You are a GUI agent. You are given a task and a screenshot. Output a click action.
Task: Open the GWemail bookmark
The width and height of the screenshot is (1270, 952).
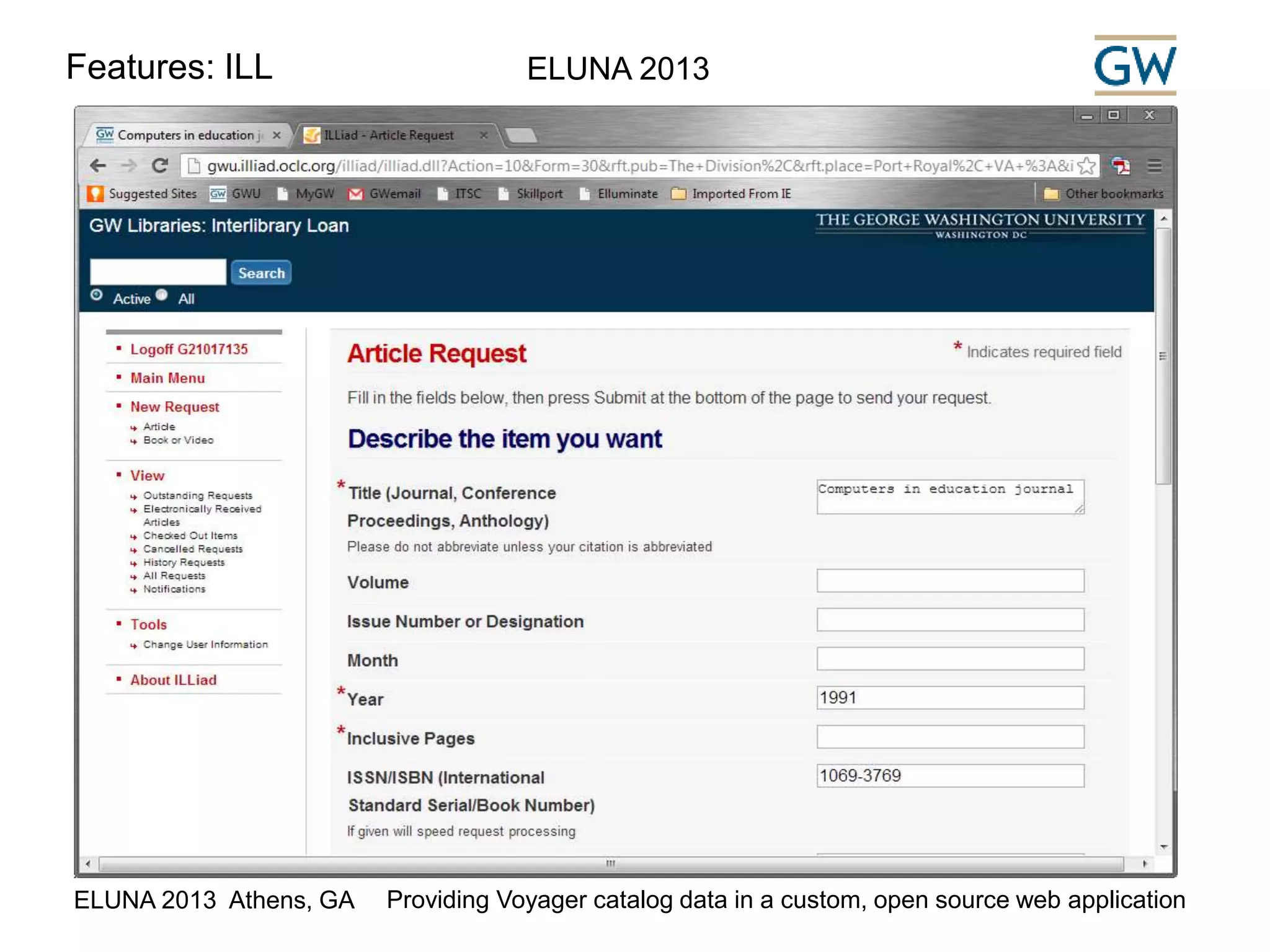click(384, 194)
